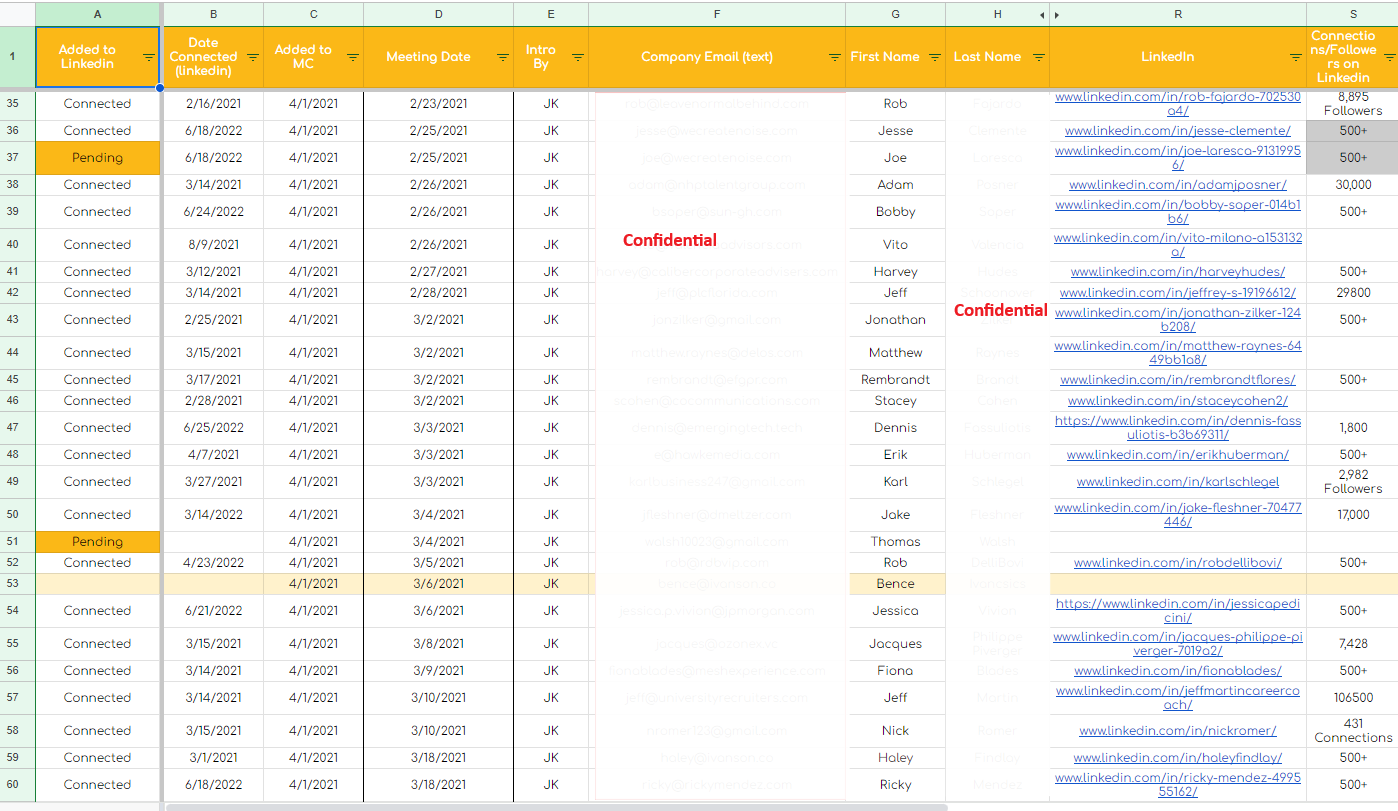Open filter menu for First Name column
The image size is (1398, 811).
tap(935, 57)
